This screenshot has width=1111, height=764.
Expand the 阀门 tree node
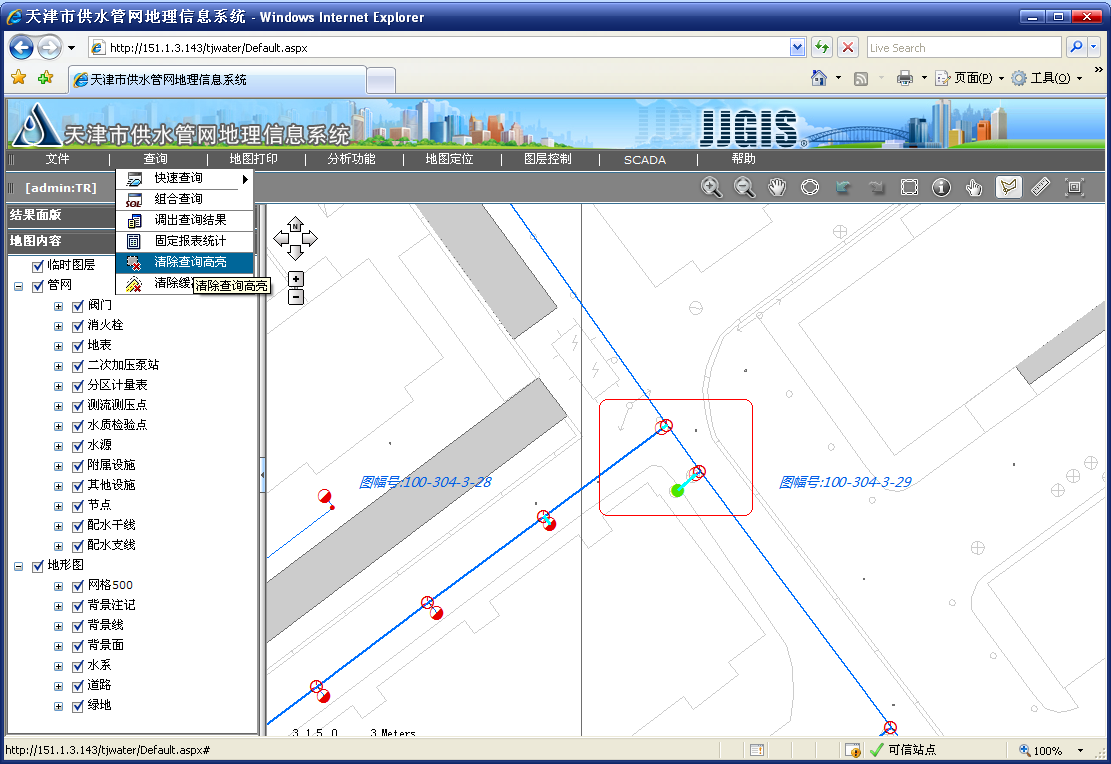(59, 305)
